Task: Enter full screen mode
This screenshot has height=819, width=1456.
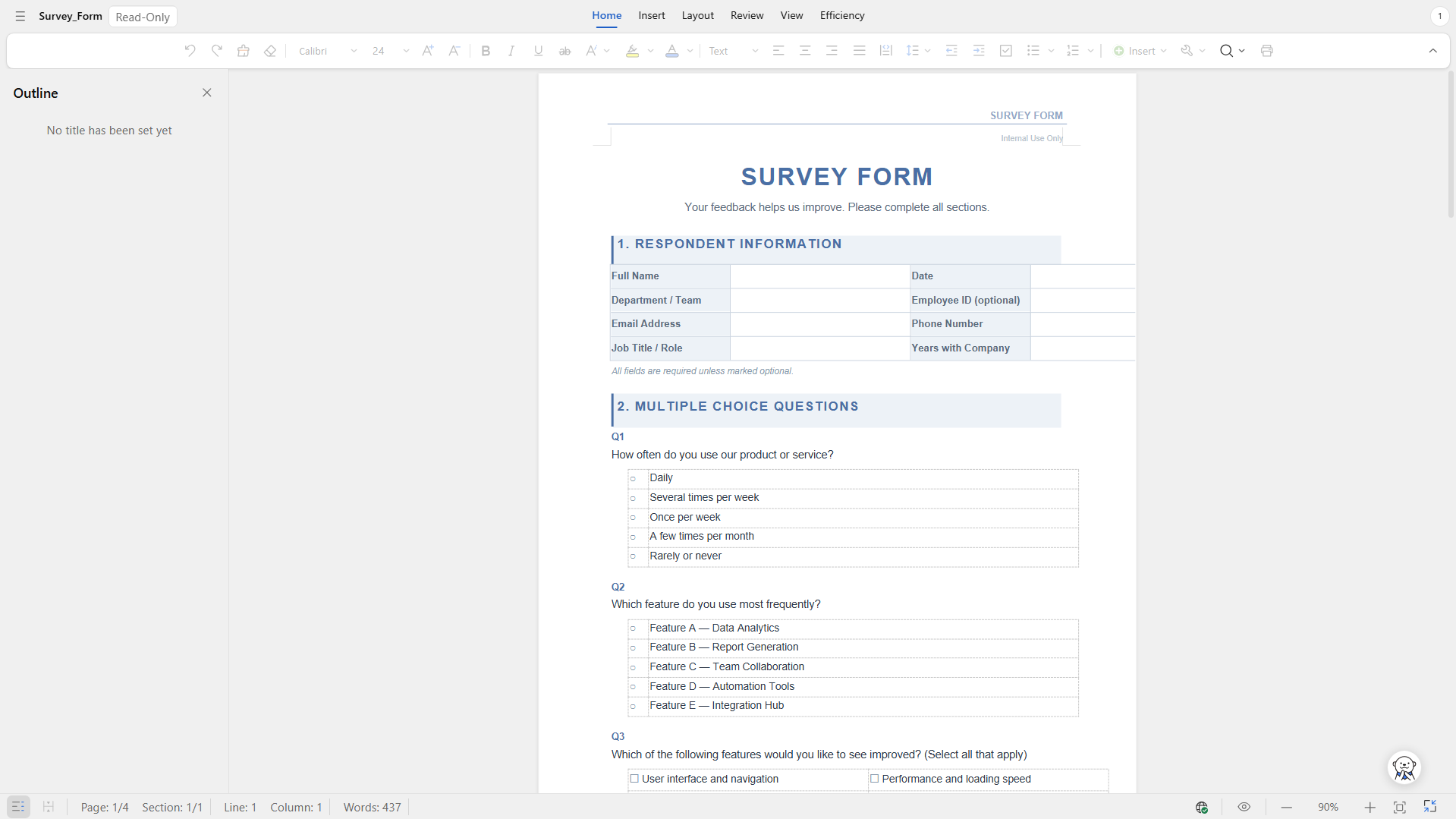Action: point(1430,806)
